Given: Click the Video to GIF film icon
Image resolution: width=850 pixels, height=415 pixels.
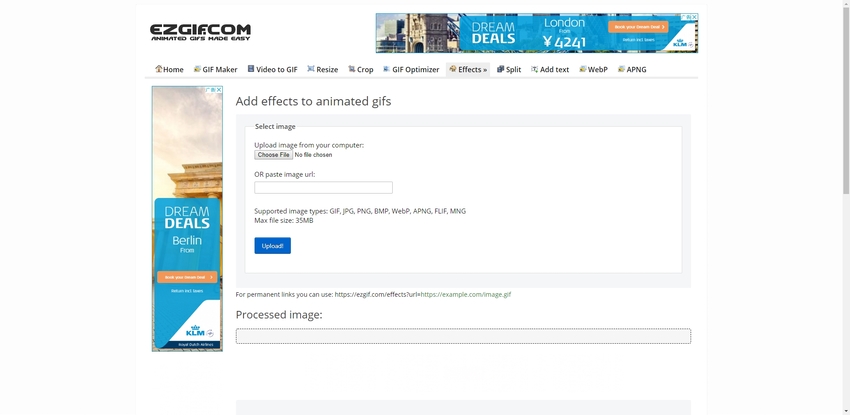Looking at the screenshot, I should point(251,69).
